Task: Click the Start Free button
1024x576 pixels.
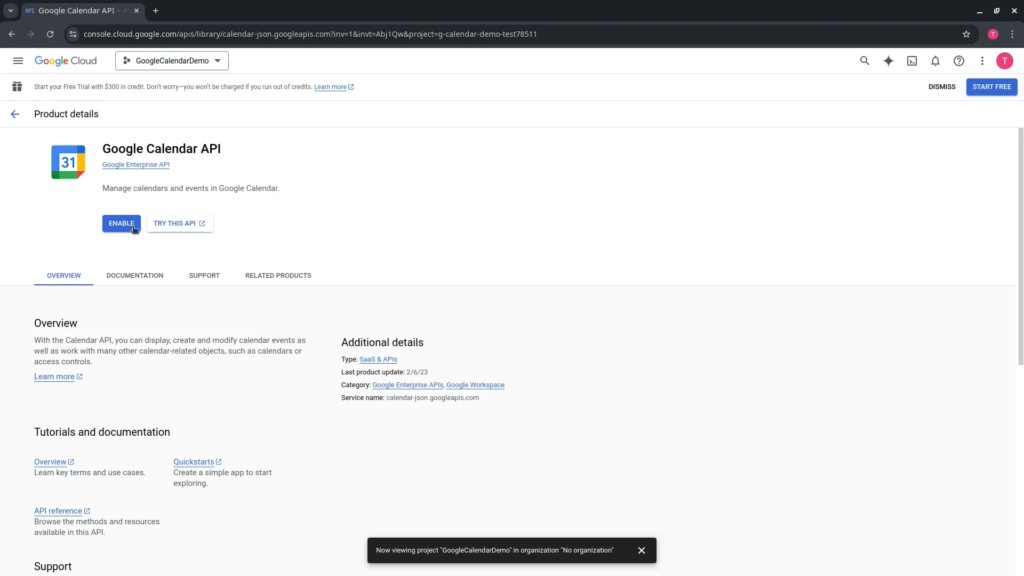Action: [x=991, y=87]
